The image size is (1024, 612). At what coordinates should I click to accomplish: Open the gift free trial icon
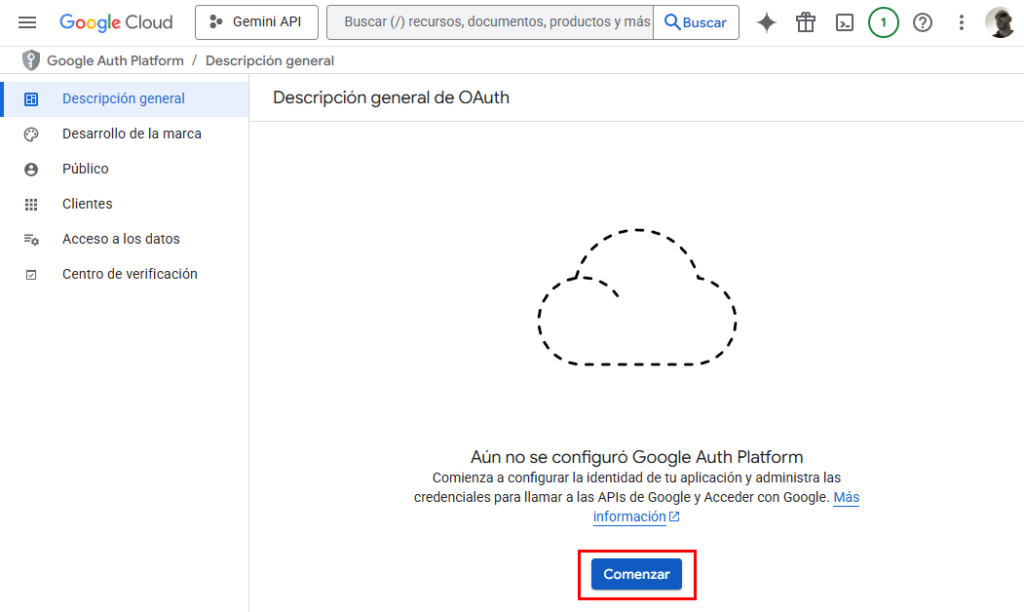click(806, 22)
